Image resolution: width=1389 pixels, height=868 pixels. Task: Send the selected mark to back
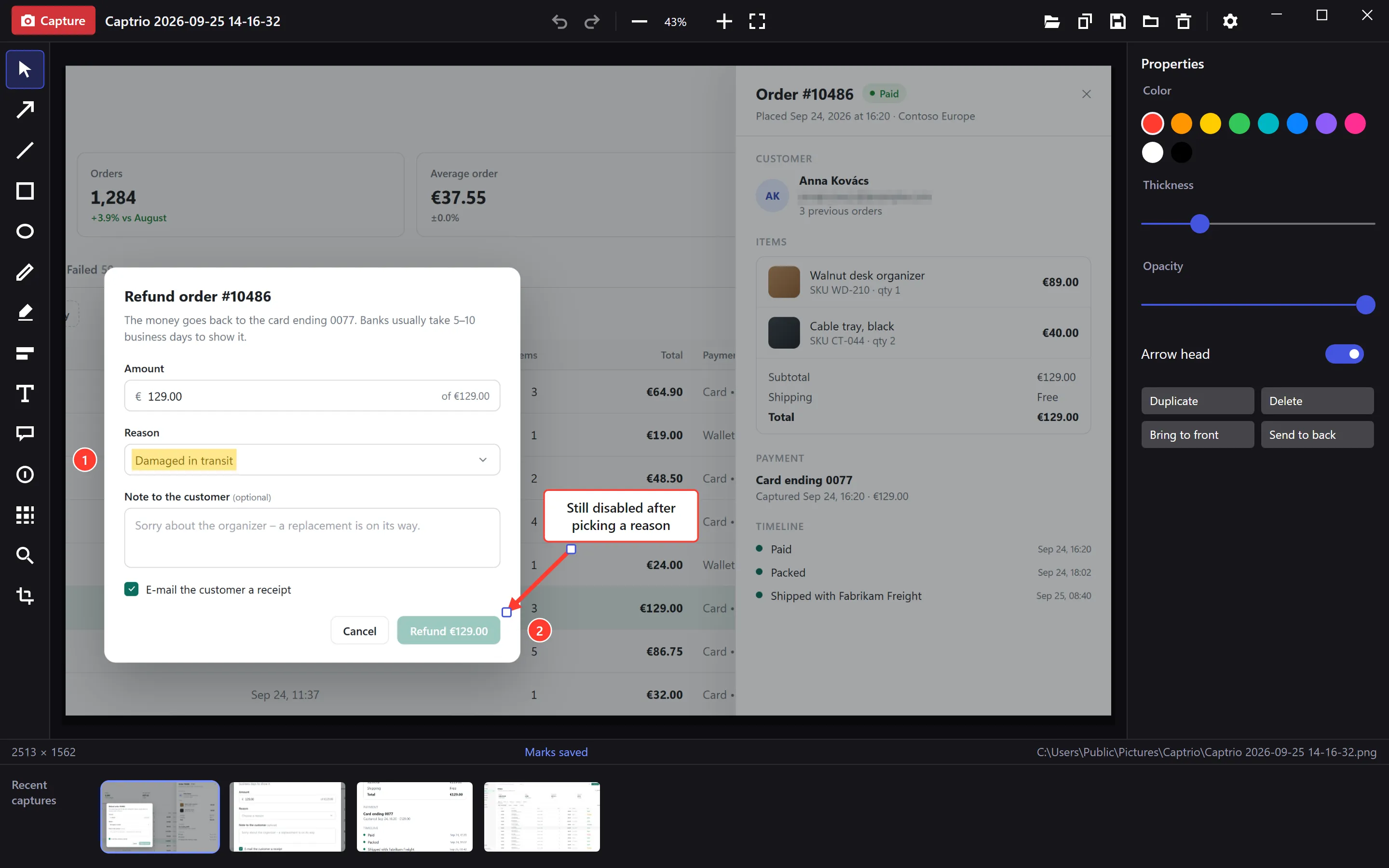(1317, 434)
